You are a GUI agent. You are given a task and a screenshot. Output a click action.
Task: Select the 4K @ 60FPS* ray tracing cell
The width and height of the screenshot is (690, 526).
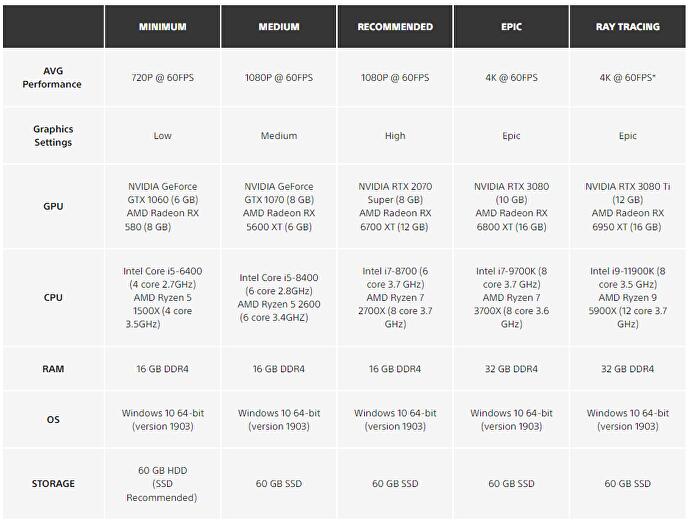click(627, 78)
